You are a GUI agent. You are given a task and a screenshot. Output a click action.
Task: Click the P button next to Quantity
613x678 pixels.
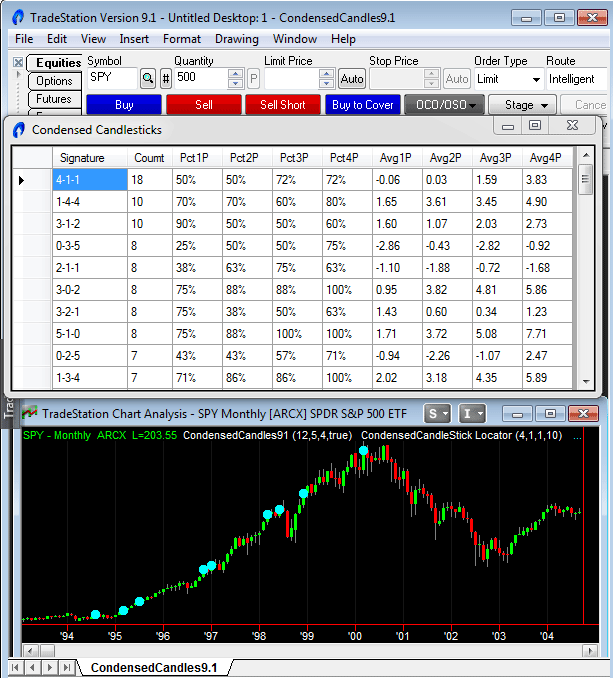pos(254,79)
